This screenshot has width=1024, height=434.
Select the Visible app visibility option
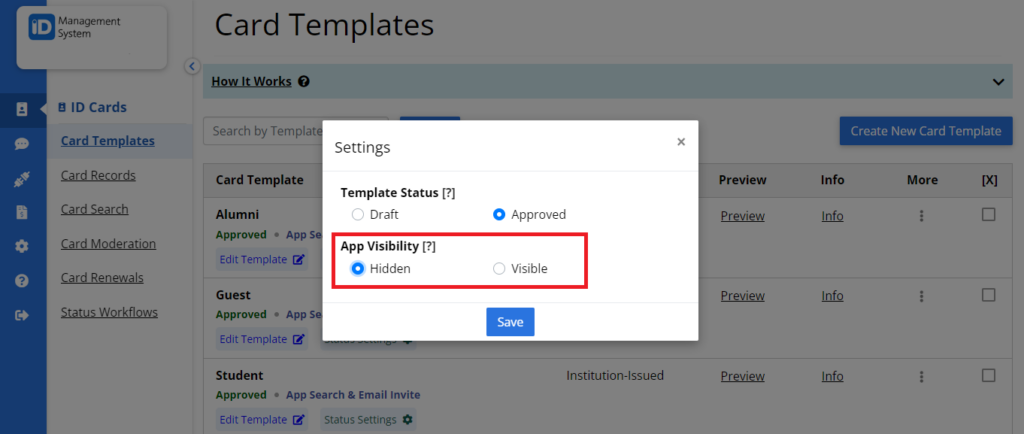[x=499, y=268]
